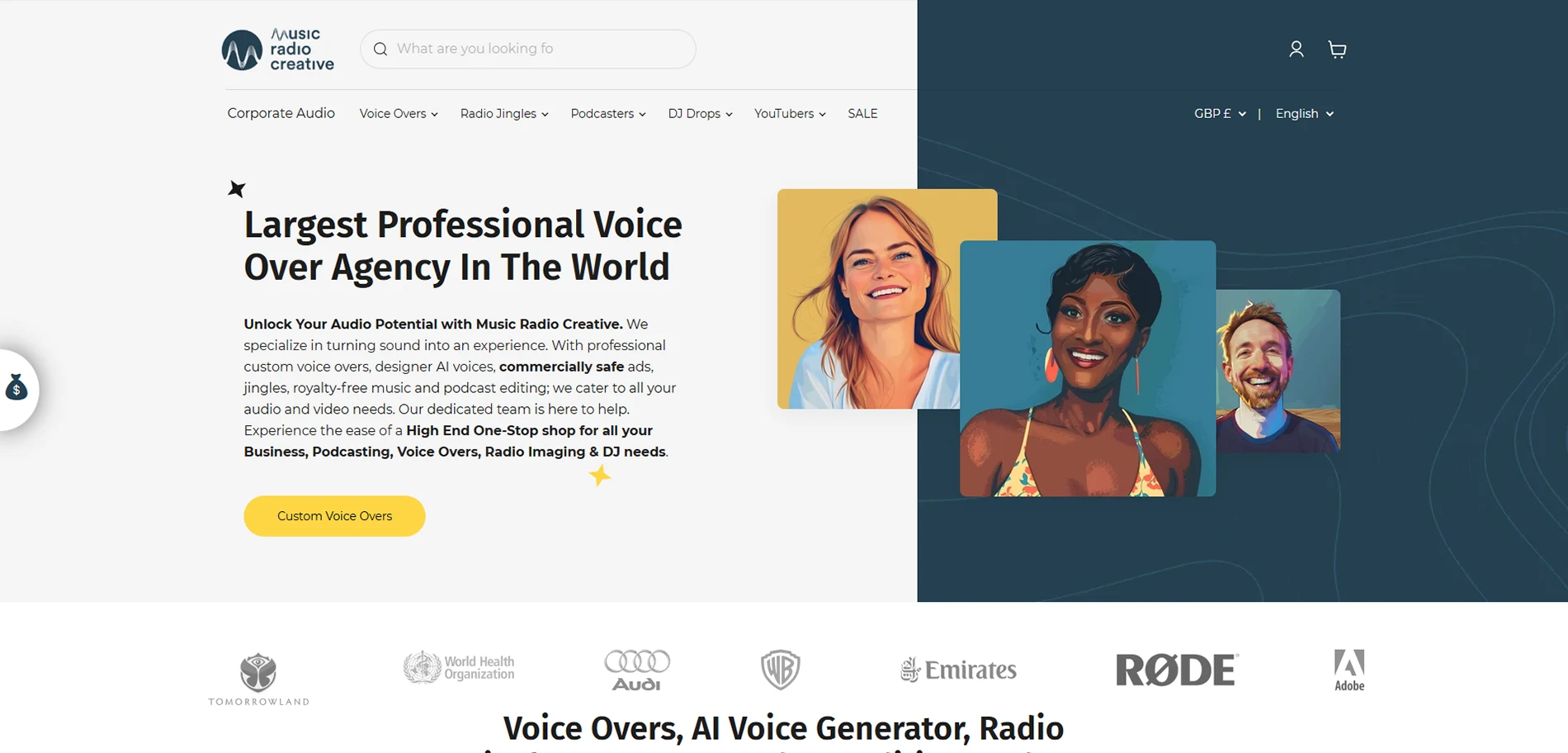Select the Corporate Audio menu item
The height and width of the screenshot is (753, 1568).
(281, 113)
